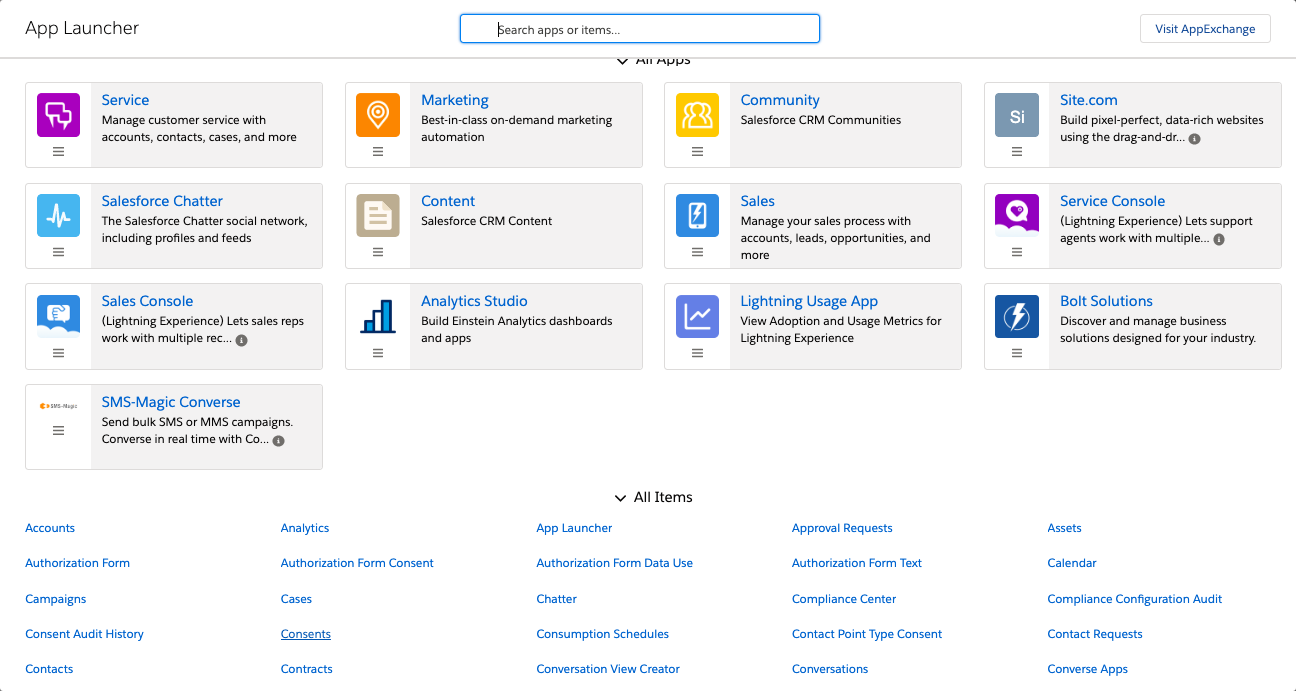1296x691 pixels.
Task: Click the Marketing app title
Action: tap(455, 100)
